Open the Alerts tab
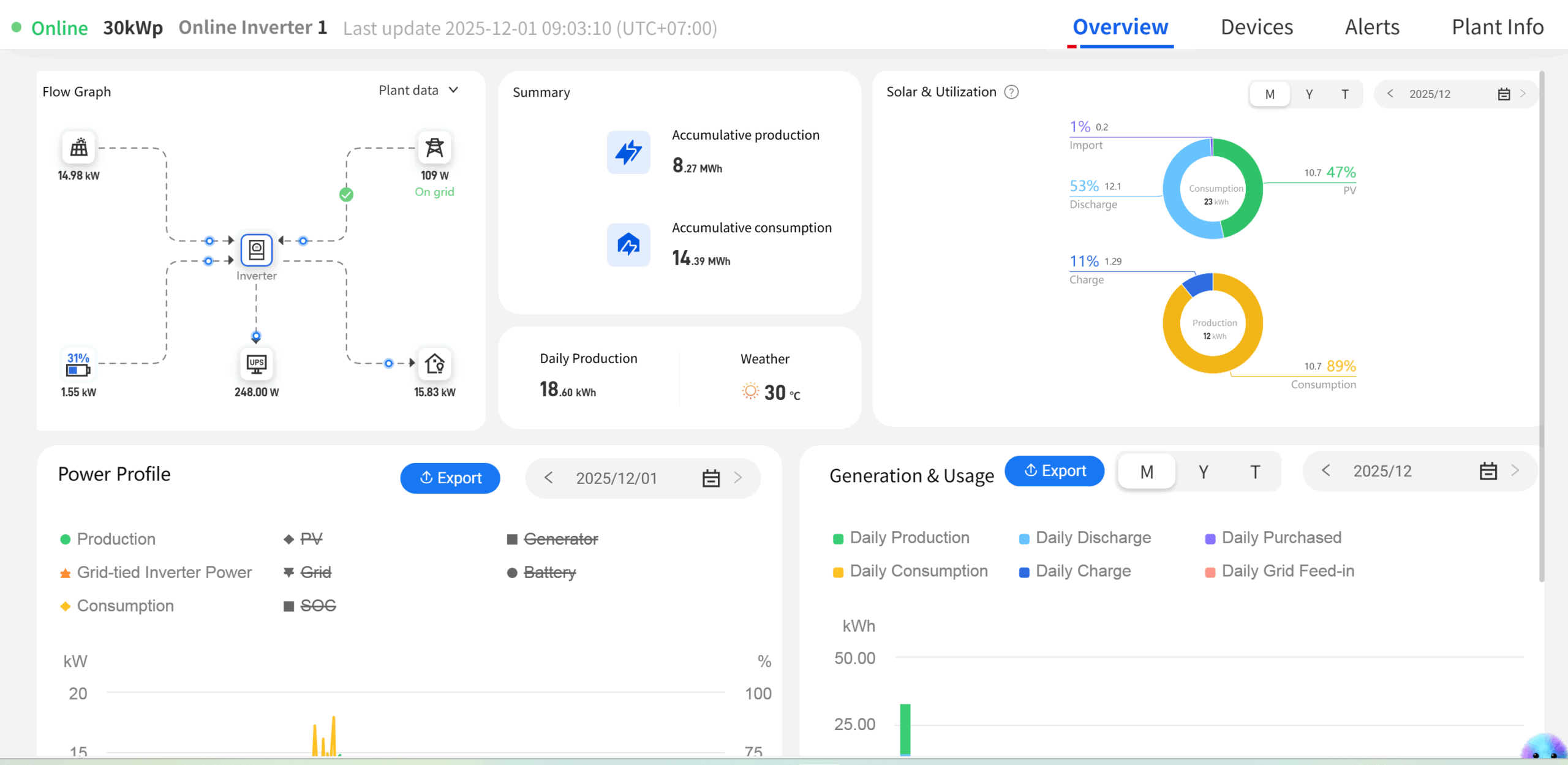Viewport: 1568px width, 765px height. coord(1371,27)
